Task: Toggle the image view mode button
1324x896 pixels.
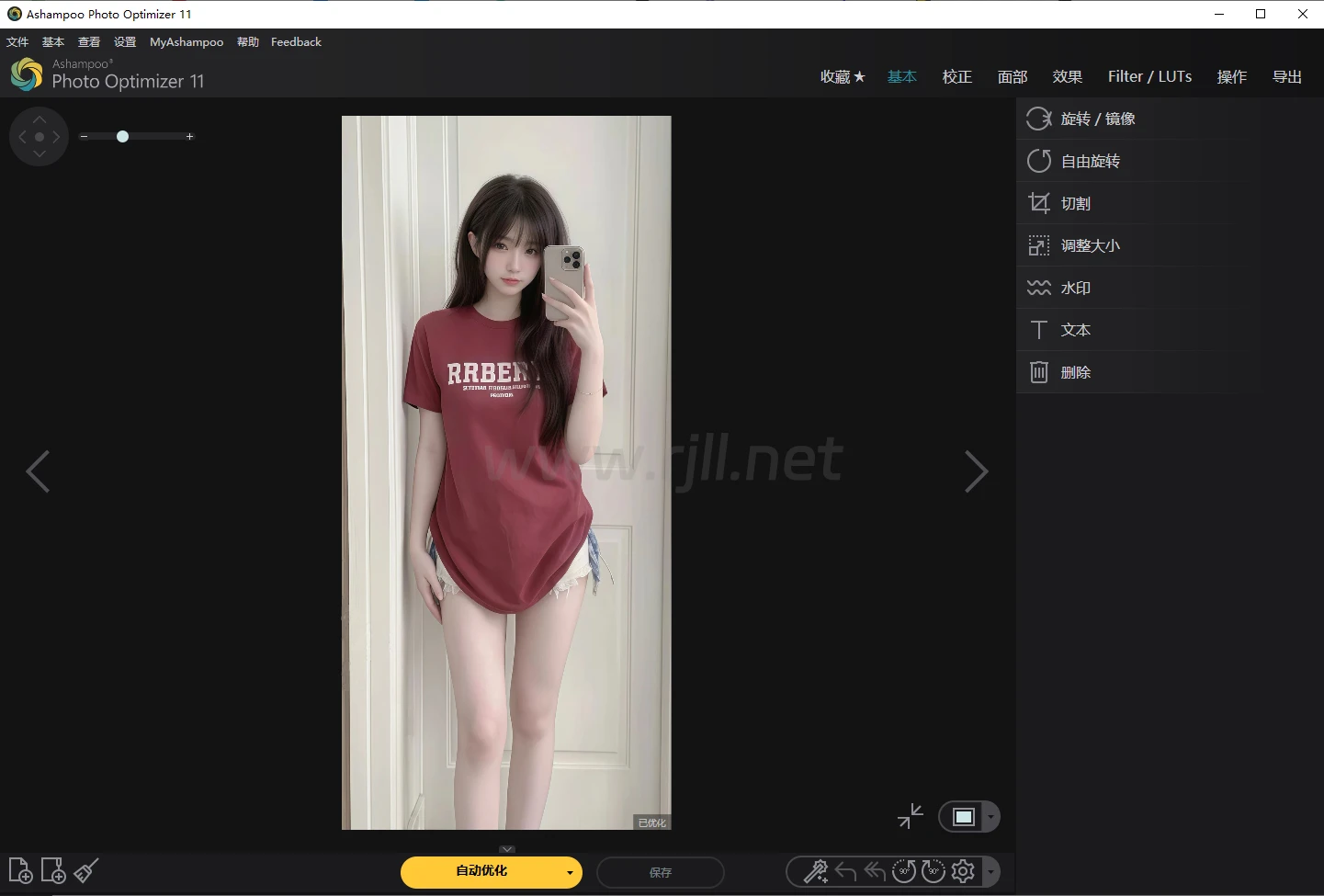Action: click(963, 817)
